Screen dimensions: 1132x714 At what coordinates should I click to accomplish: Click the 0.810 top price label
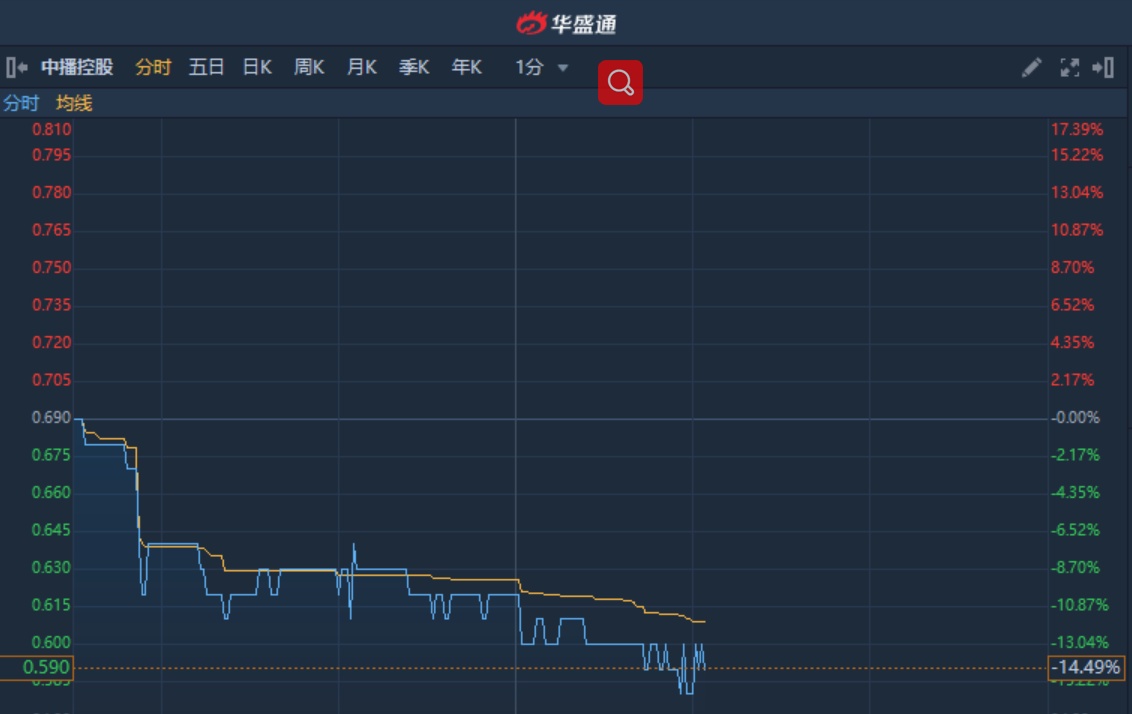(51, 130)
